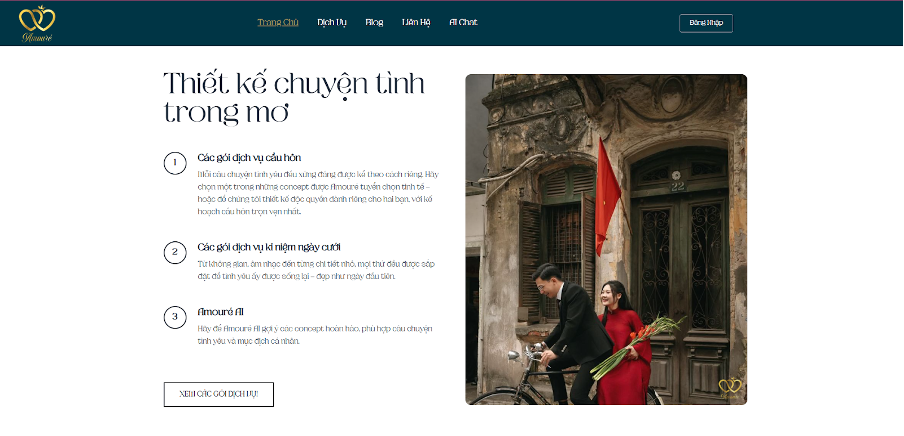Viewport: 904px width, 436px height.
Task: Select the circled number 3 icon
Action: 175,317
